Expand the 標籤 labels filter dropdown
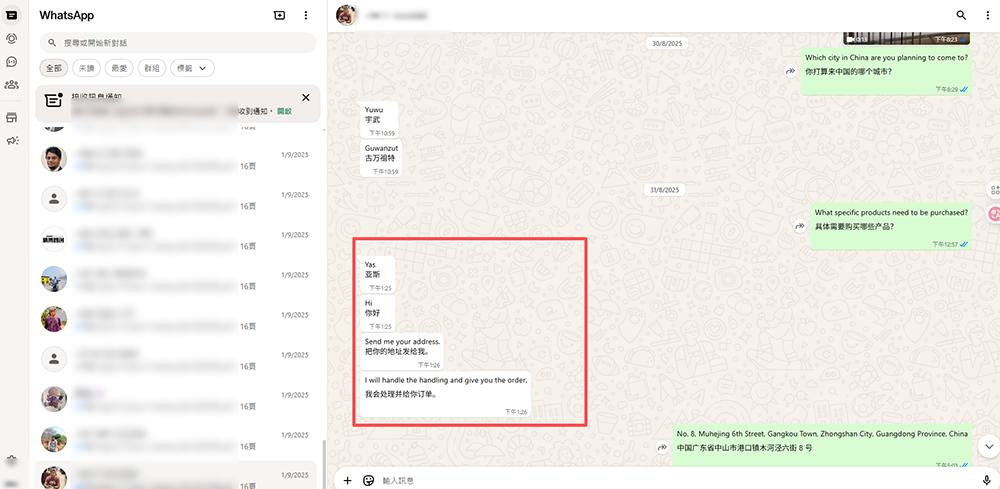The image size is (1000, 489). [193, 68]
